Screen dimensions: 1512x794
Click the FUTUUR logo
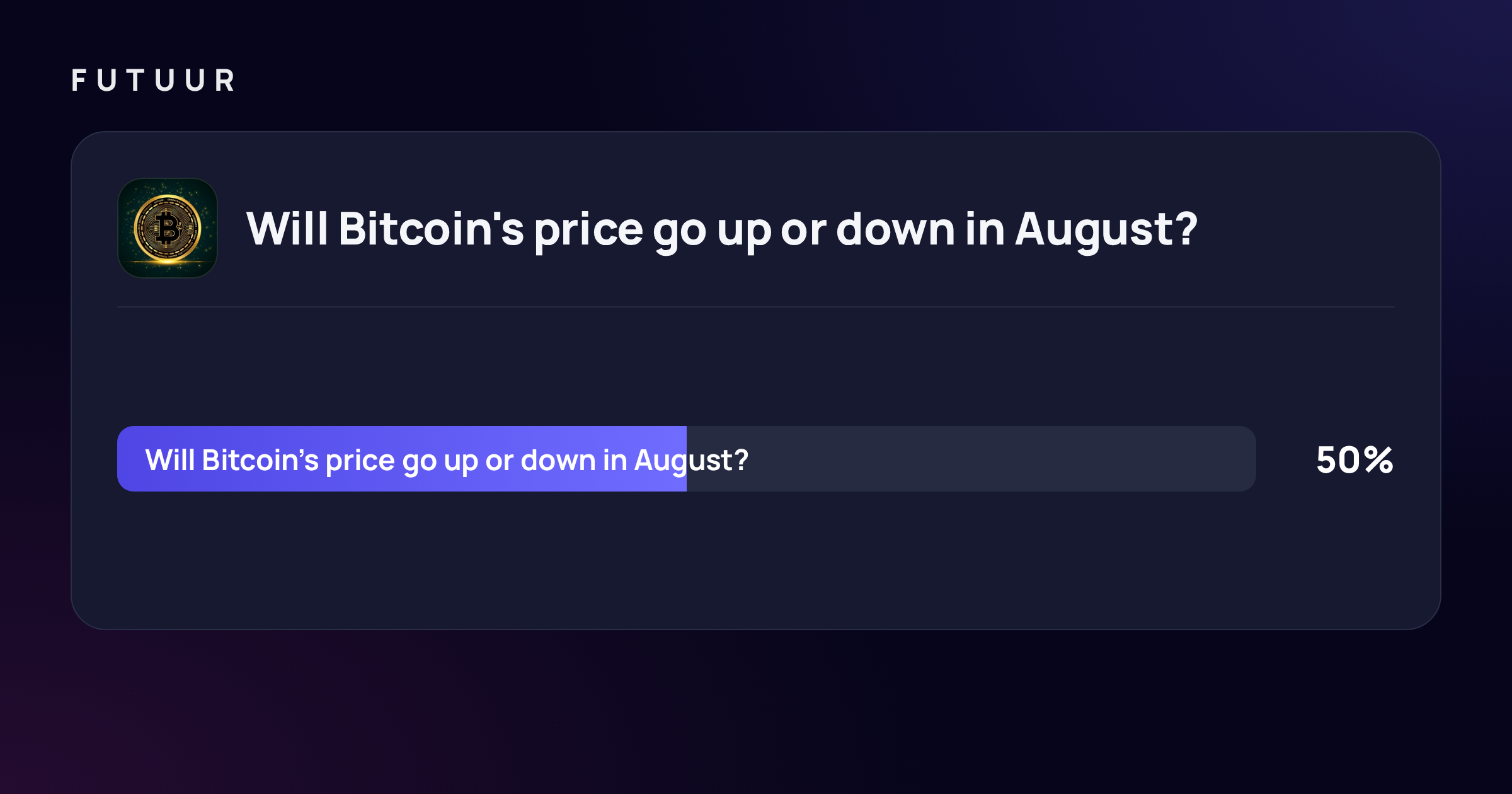[x=153, y=81]
